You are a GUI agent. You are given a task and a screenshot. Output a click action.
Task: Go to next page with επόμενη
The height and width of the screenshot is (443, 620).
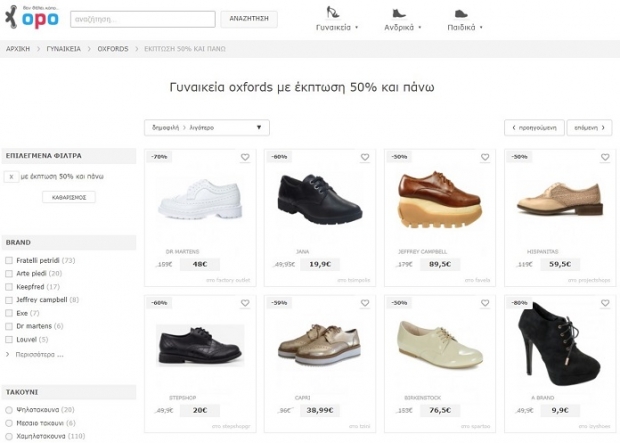click(590, 128)
